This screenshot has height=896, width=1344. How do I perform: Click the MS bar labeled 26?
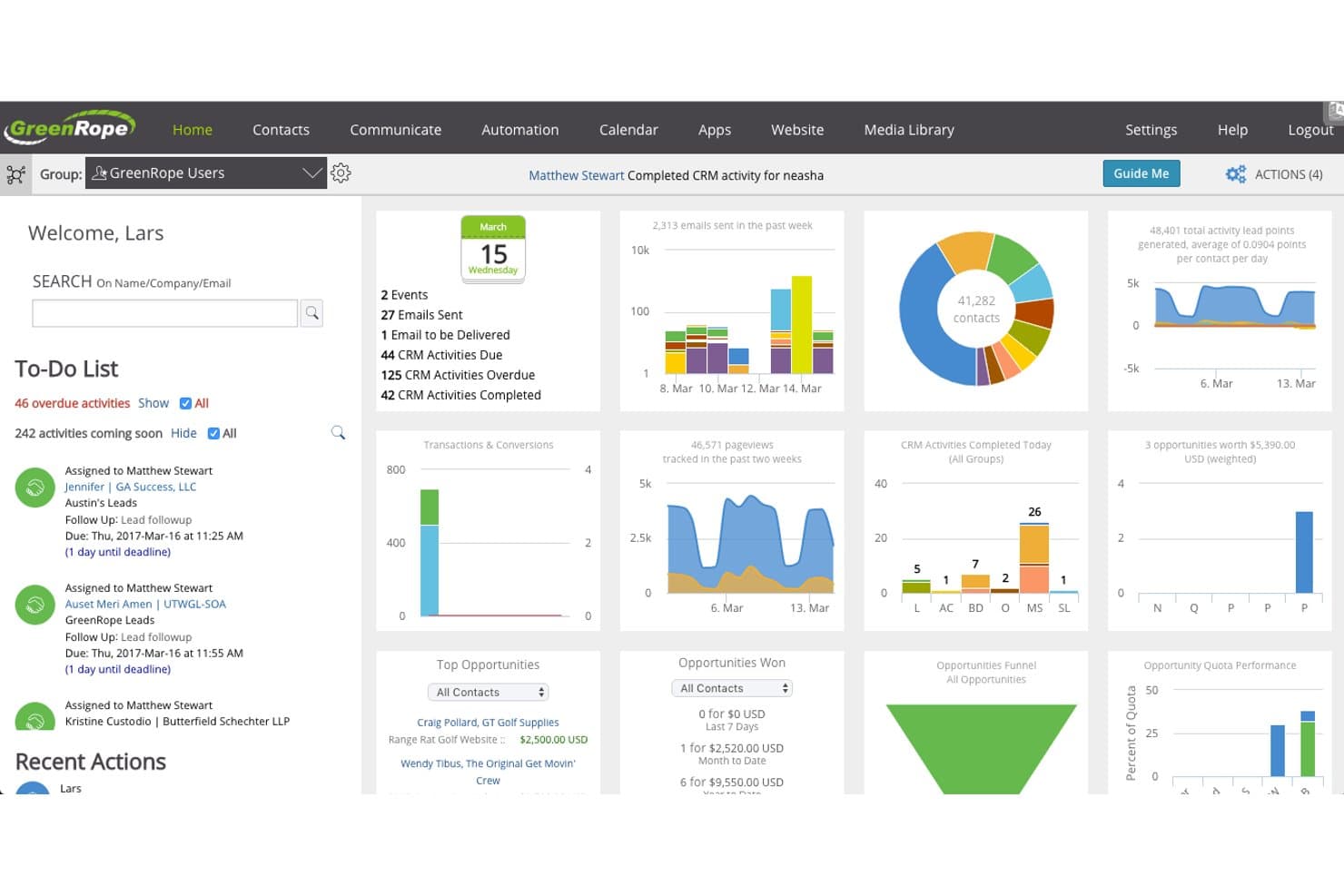tap(1034, 558)
